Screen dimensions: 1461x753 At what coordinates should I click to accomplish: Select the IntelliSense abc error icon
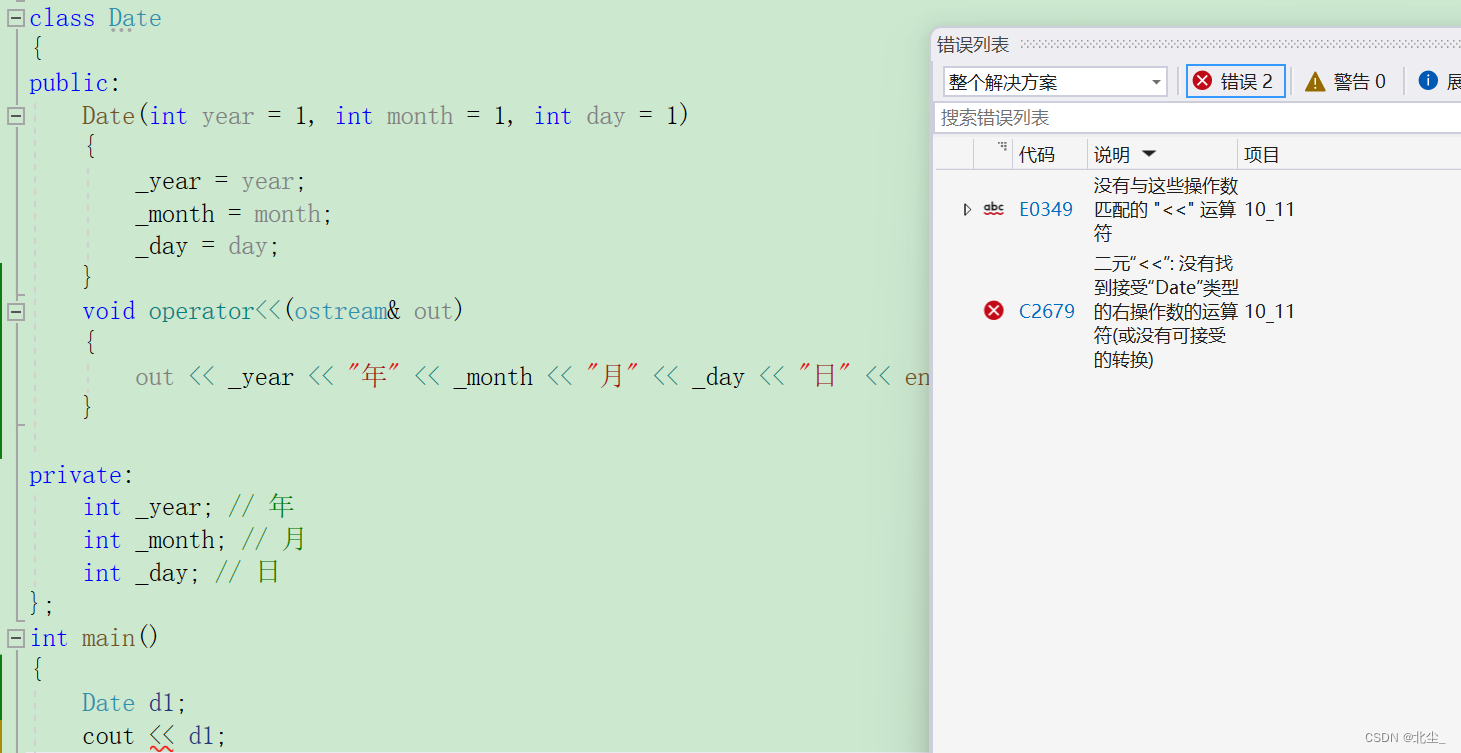tap(994, 209)
